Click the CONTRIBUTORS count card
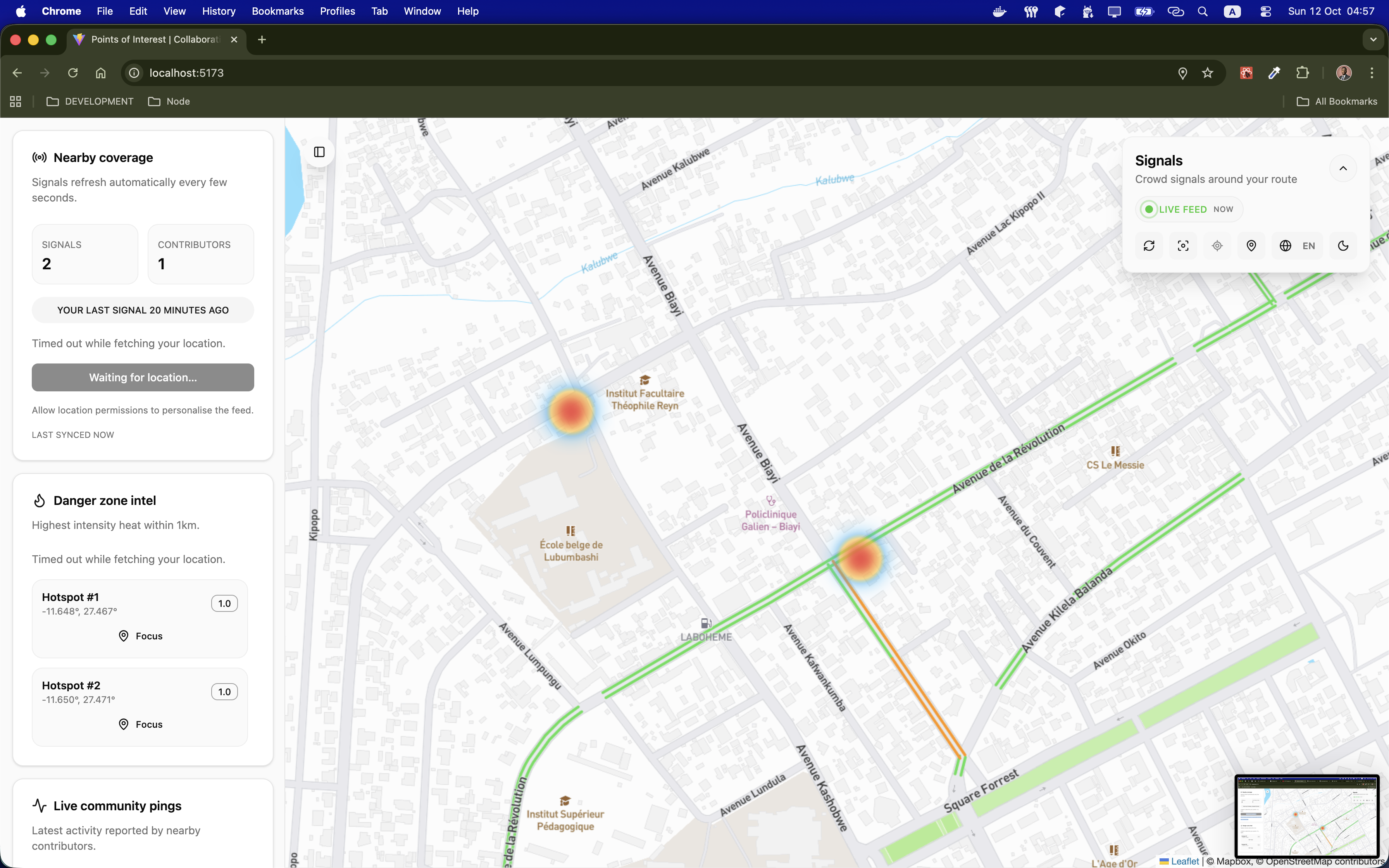The width and height of the screenshot is (1389, 868). 201,254
